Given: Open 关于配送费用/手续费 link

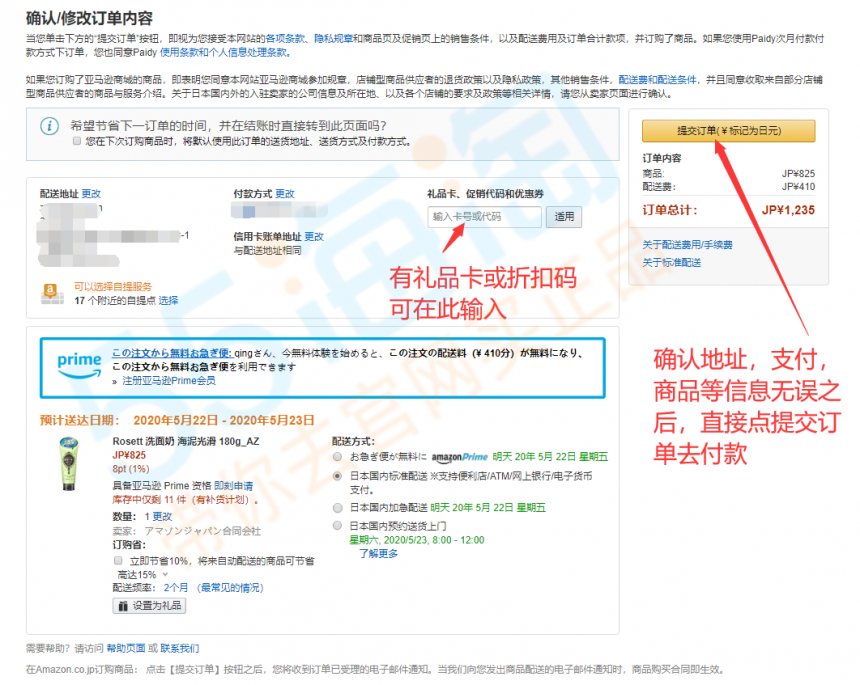Looking at the screenshot, I should 687,245.
